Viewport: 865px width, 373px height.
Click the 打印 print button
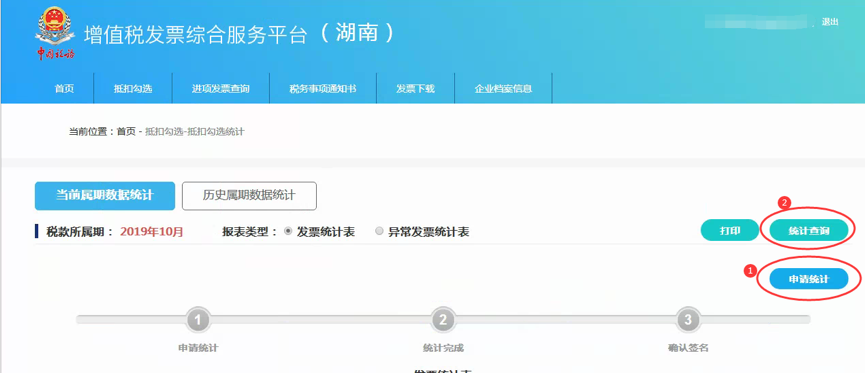point(730,231)
